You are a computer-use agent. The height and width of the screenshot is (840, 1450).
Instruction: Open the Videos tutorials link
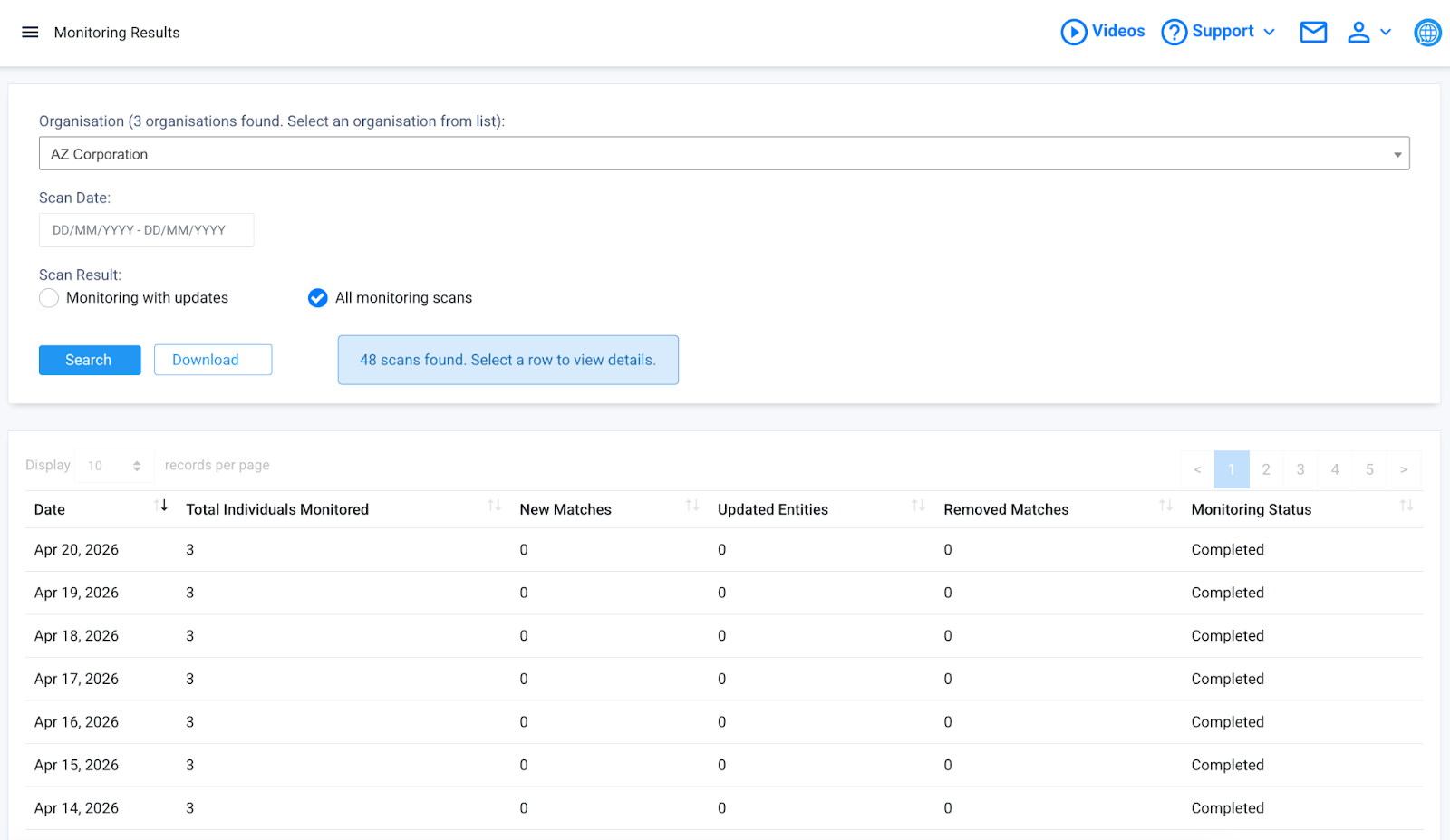(1103, 32)
